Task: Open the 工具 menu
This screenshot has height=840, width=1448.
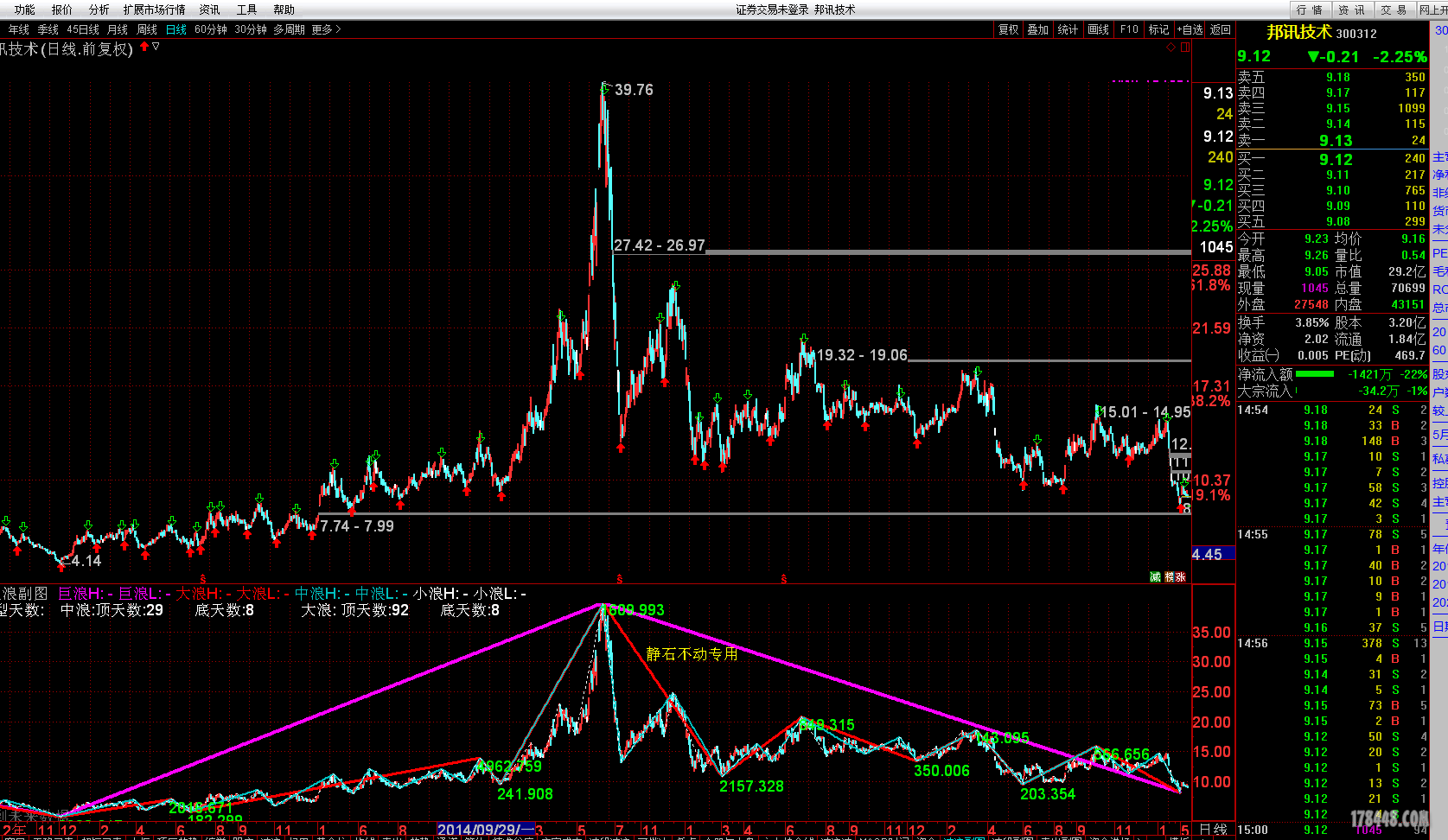Action: pyautogui.click(x=246, y=10)
